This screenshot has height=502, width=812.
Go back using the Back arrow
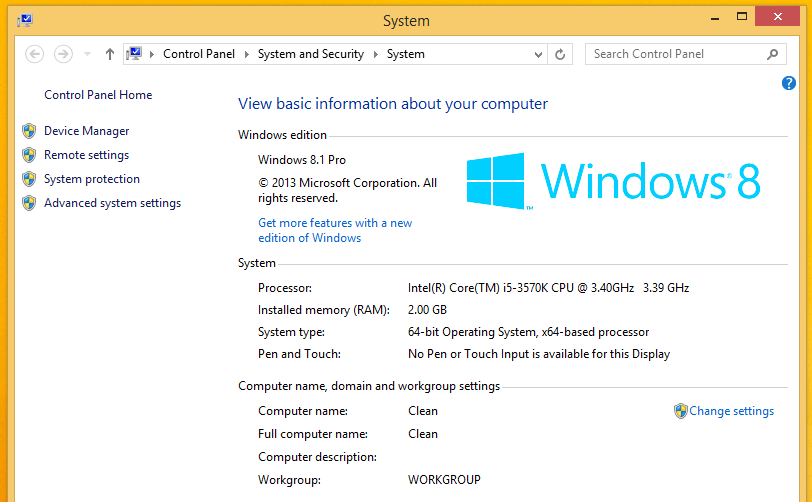(35, 54)
